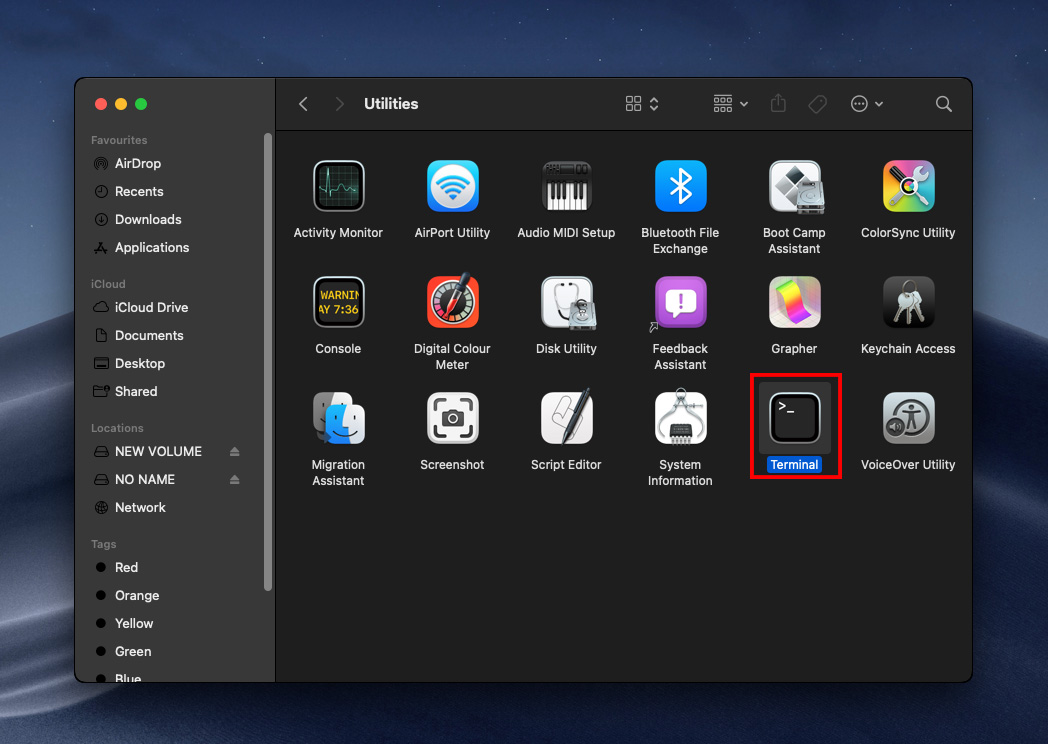This screenshot has width=1048, height=744.
Task: Open Downloads in the sidebar
Action: pyautogui.click(x=148, y=220)
